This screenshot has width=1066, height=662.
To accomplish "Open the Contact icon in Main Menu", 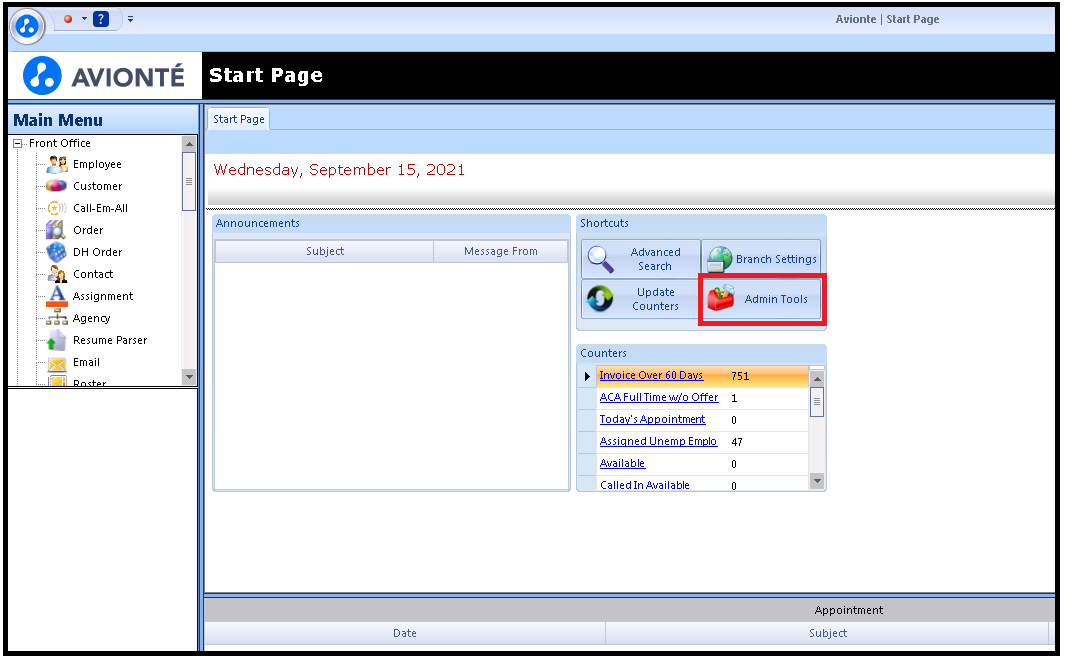I will pyautogui.click(x=56, y=274).
